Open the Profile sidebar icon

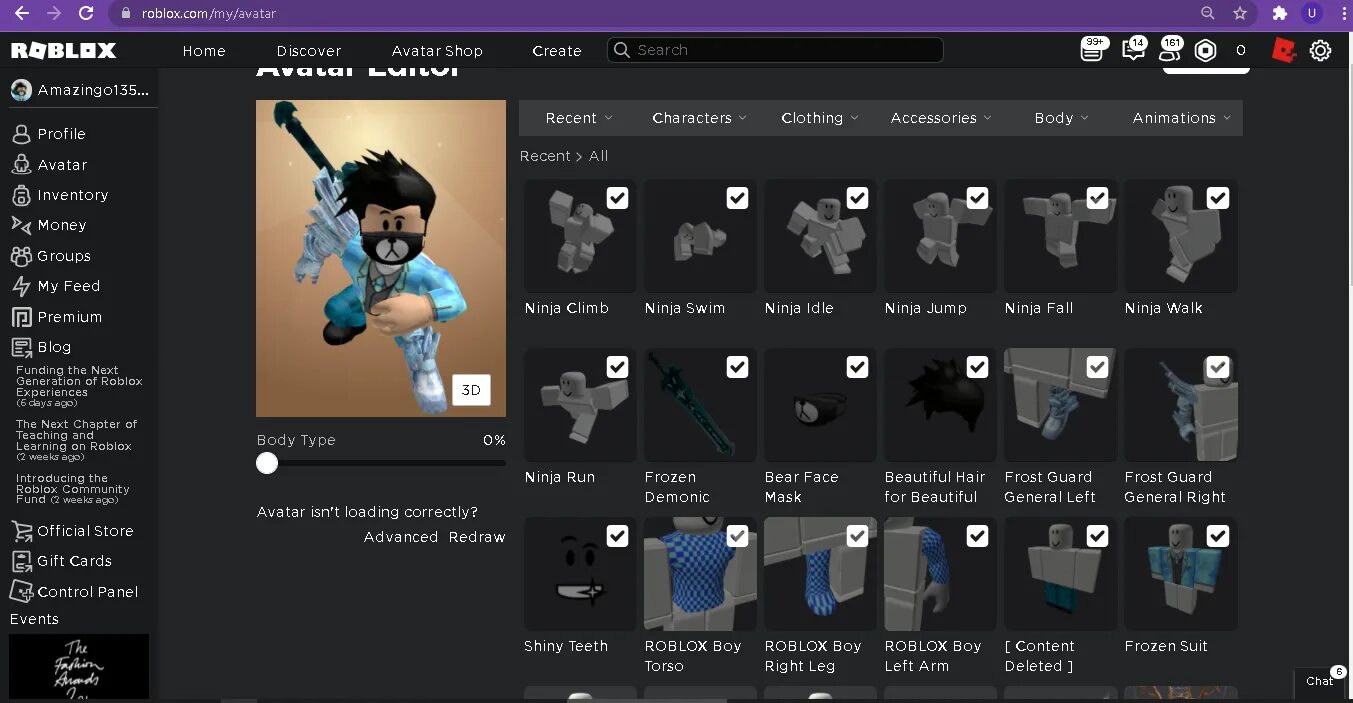(x=21, y=134)
